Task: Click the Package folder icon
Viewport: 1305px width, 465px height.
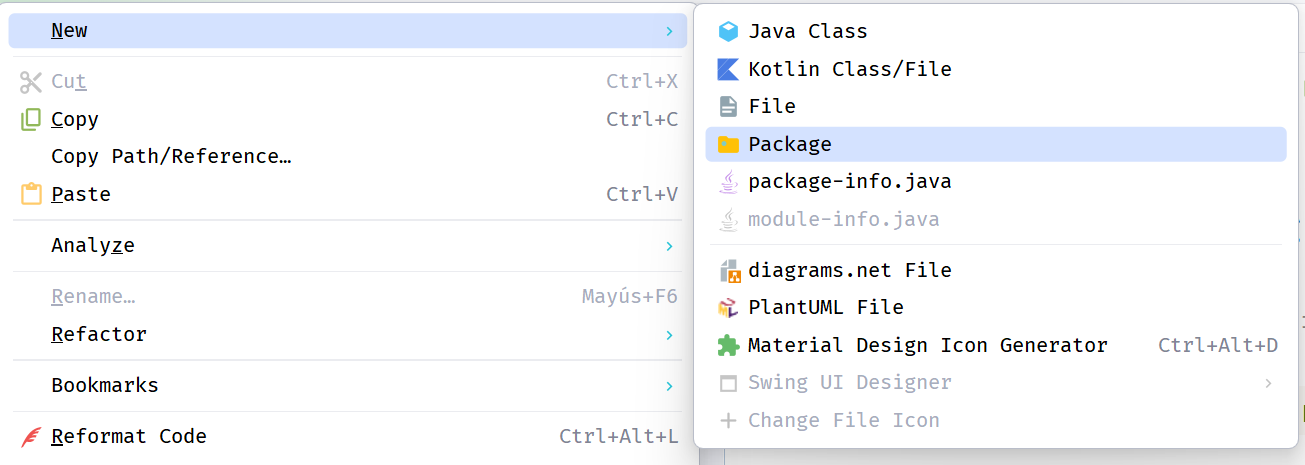Action: [x=728, y=144]
